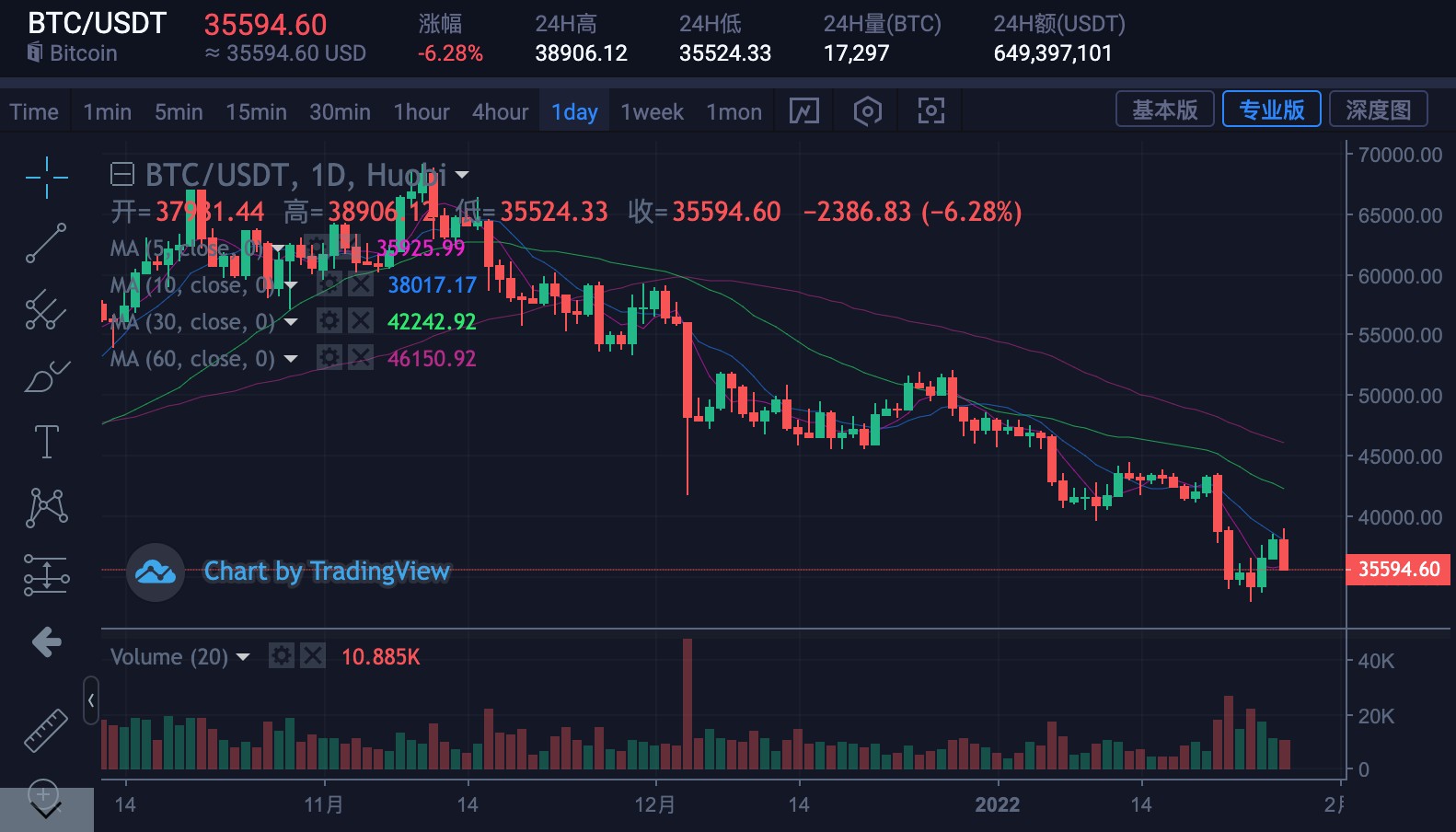The height and width of the screenshot is (832, 1456).
Task: Click the 深度图 depth chart button
Action: click(x=1378, y=110)
